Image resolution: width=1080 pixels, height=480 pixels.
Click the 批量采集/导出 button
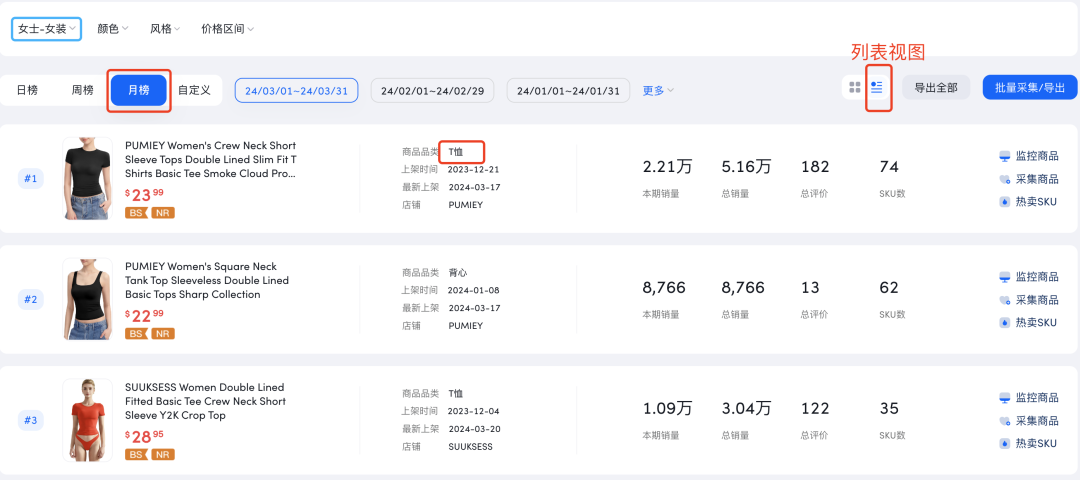point(1030,87)
